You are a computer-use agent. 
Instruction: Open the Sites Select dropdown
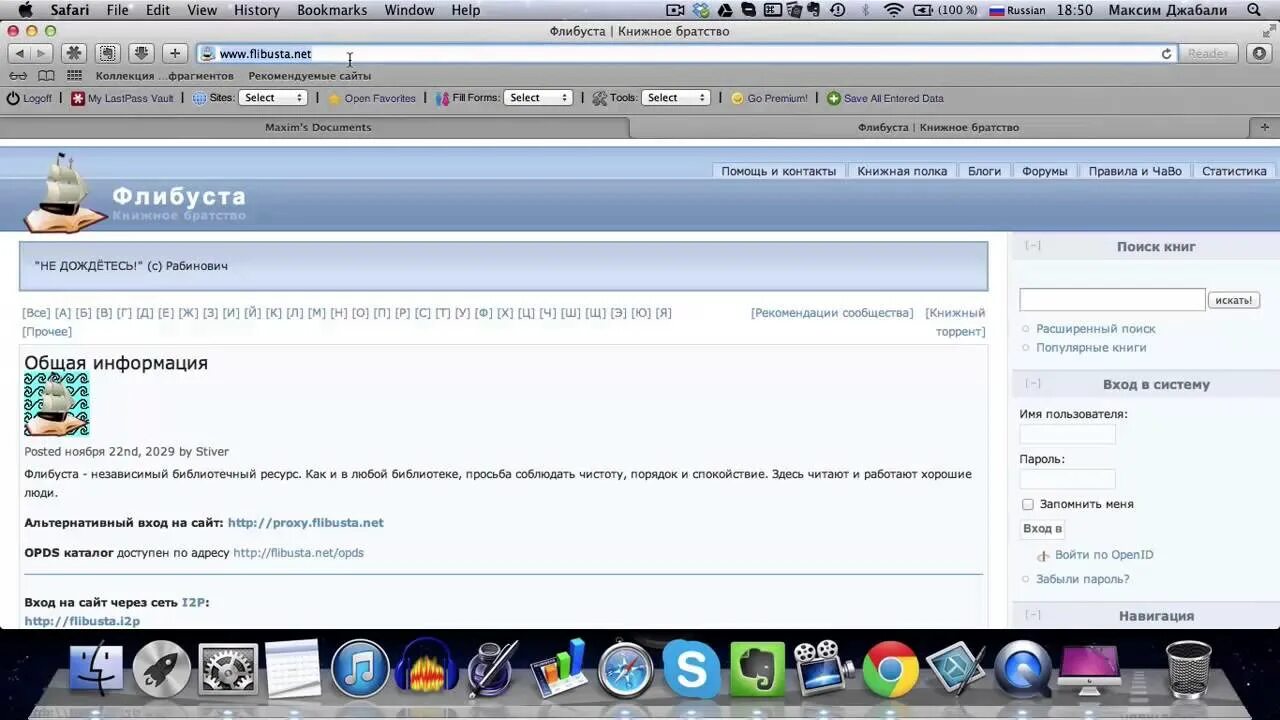[x=272, y=98]
